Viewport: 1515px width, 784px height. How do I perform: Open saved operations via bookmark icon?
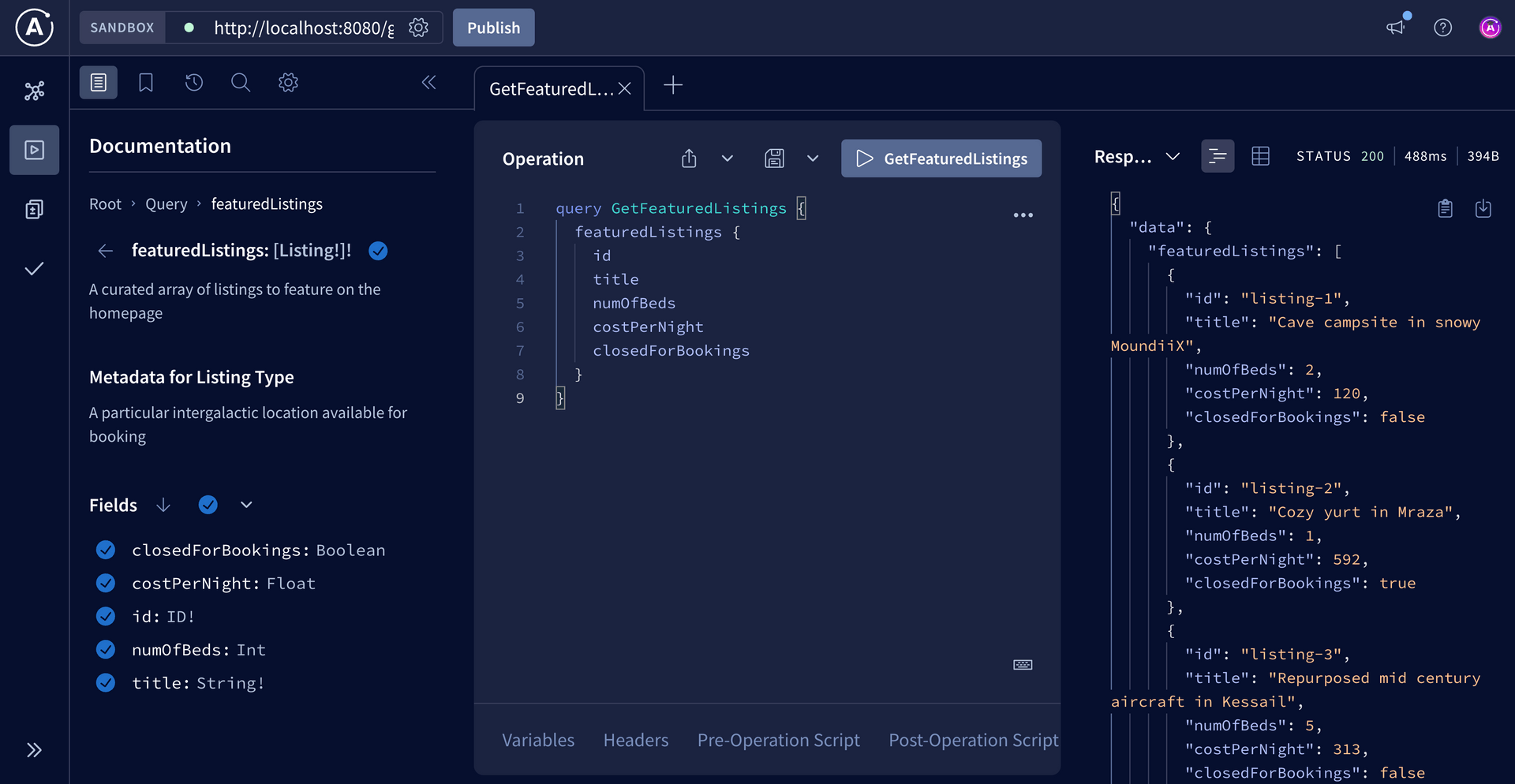(146, 82)
